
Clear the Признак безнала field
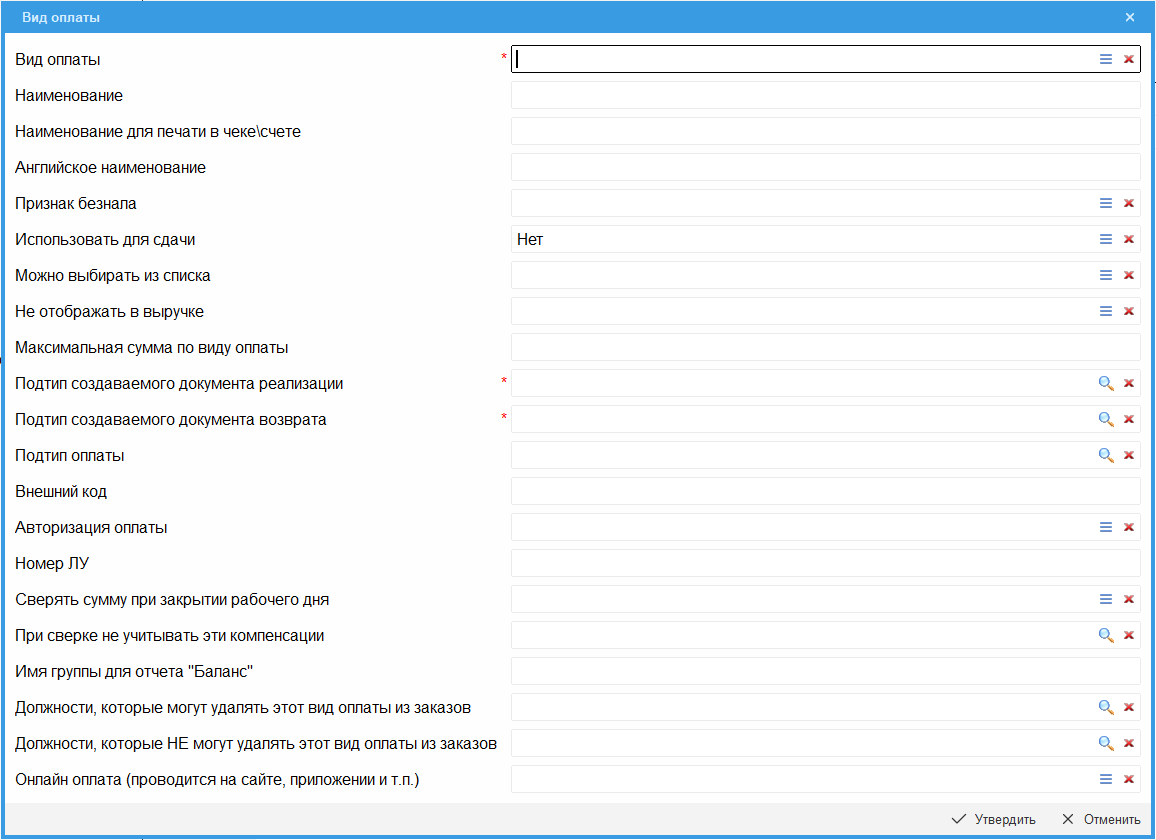pos(1129,203)
